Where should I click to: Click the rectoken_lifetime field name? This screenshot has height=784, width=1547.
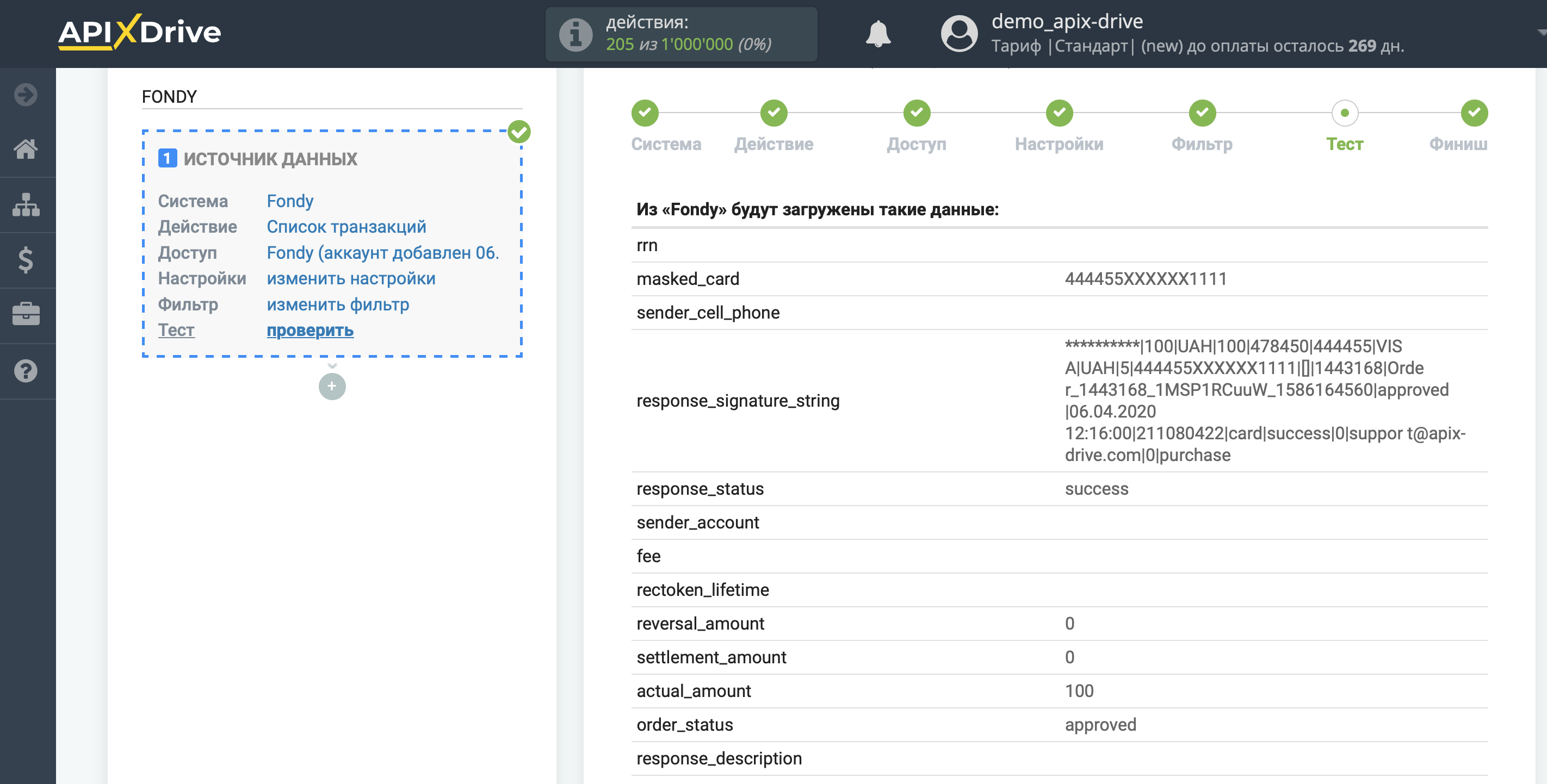point(703,589)
